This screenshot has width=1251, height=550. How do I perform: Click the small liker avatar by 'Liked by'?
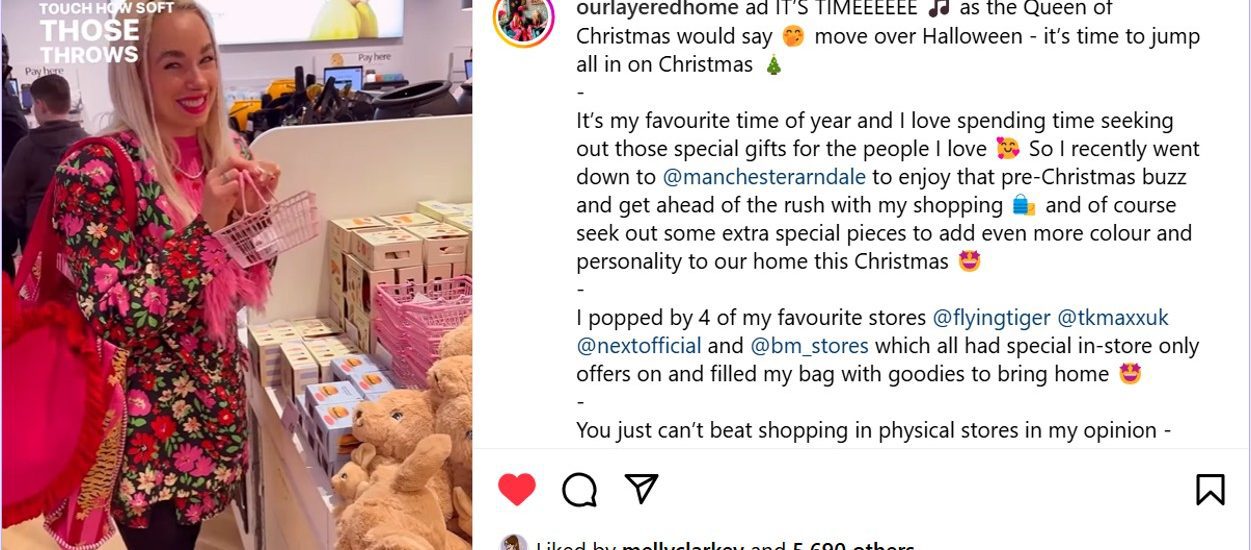(513, 543)
